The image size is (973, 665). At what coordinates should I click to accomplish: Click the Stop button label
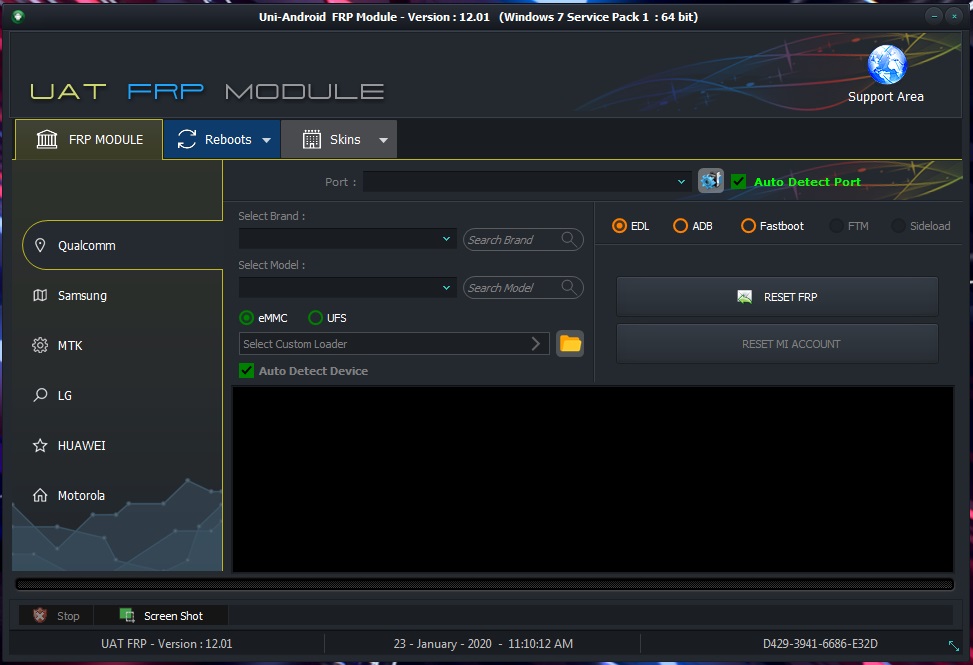click(x=68, y=616)
